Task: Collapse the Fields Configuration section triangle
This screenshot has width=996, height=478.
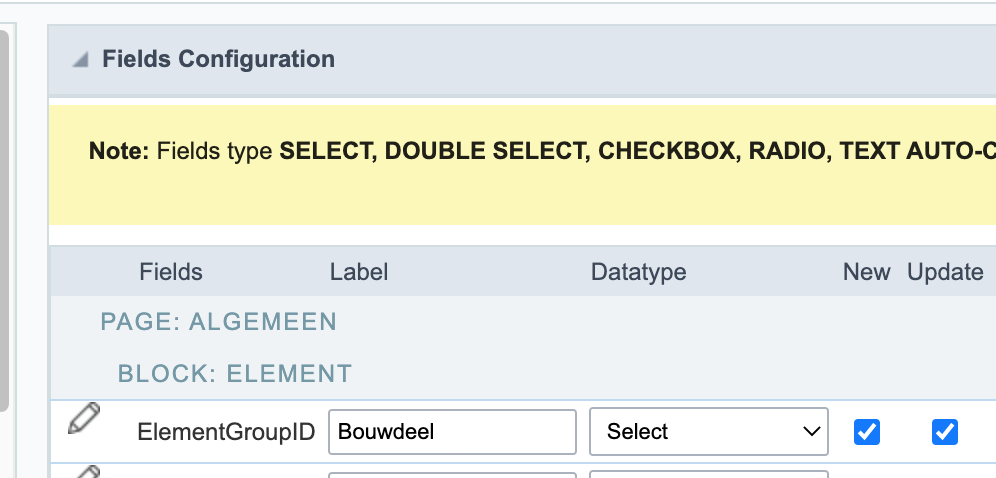Action: tap(80, 60)
